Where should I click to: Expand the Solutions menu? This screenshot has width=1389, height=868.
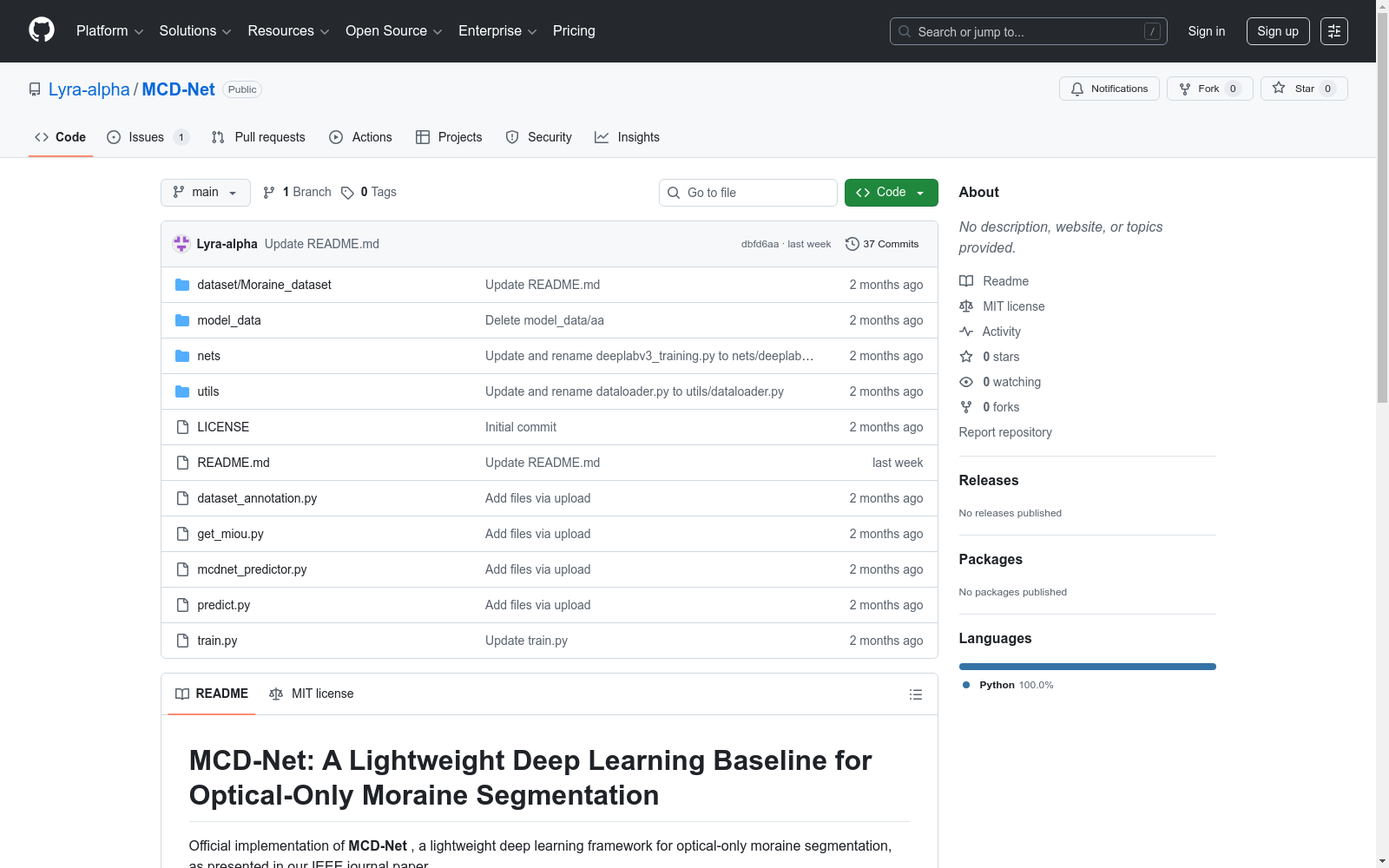click(195, 31)
